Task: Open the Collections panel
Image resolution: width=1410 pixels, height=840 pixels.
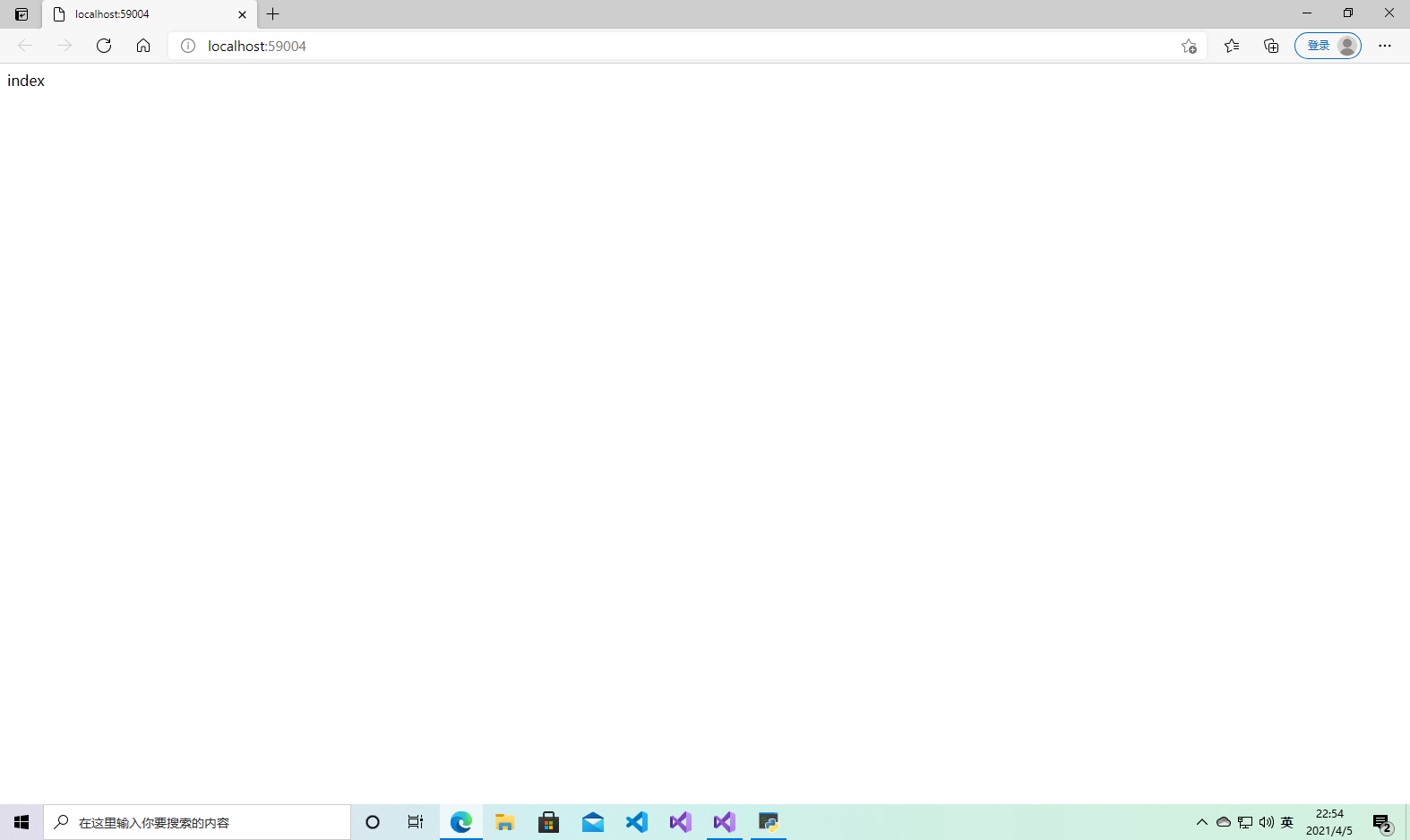Action: (x=1271, y=46)
